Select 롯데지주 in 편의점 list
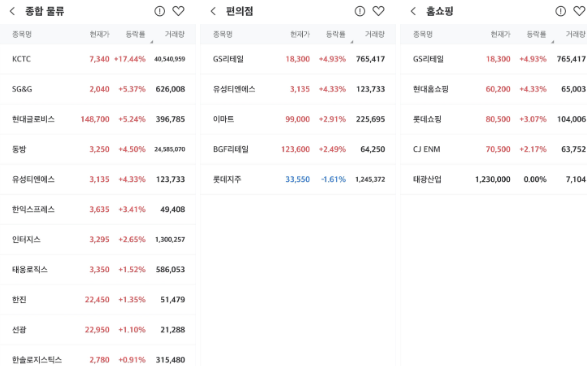Image resolution: width=587 pixels, height=366 pixels. point(298,179)
